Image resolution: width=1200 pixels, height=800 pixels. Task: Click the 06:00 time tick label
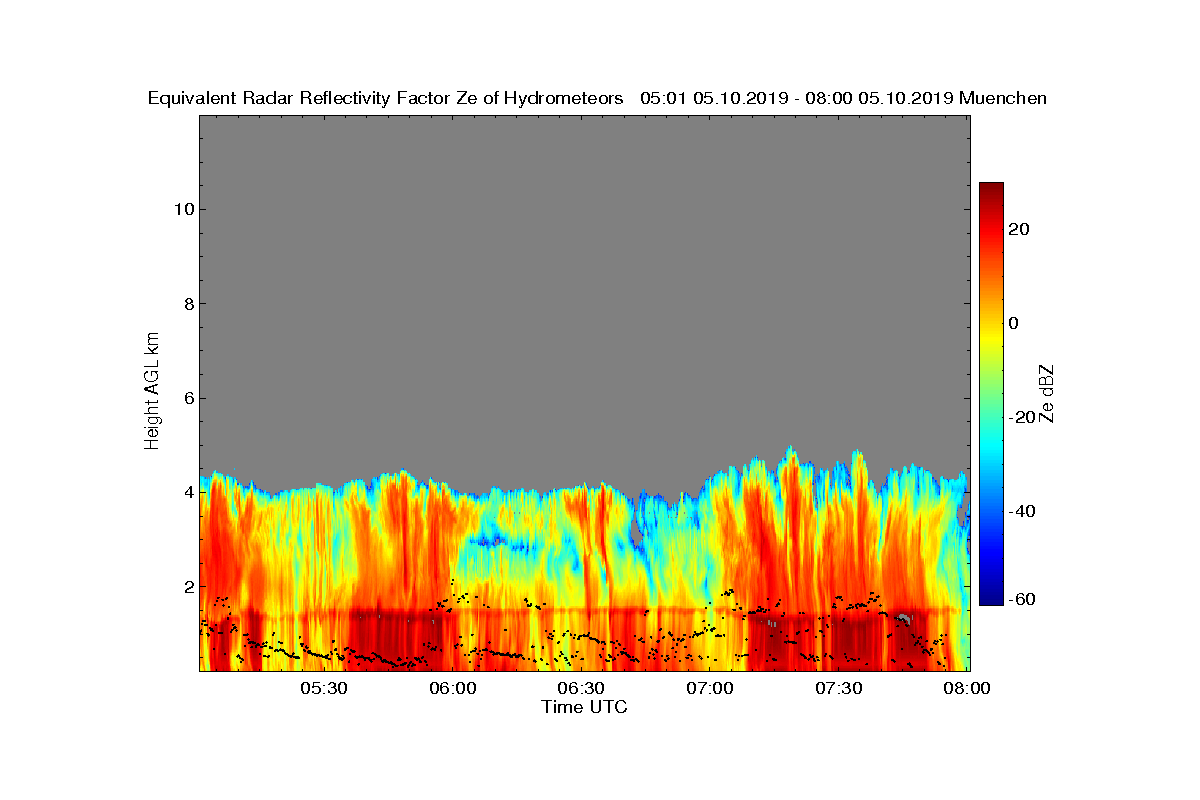(452, 689)
